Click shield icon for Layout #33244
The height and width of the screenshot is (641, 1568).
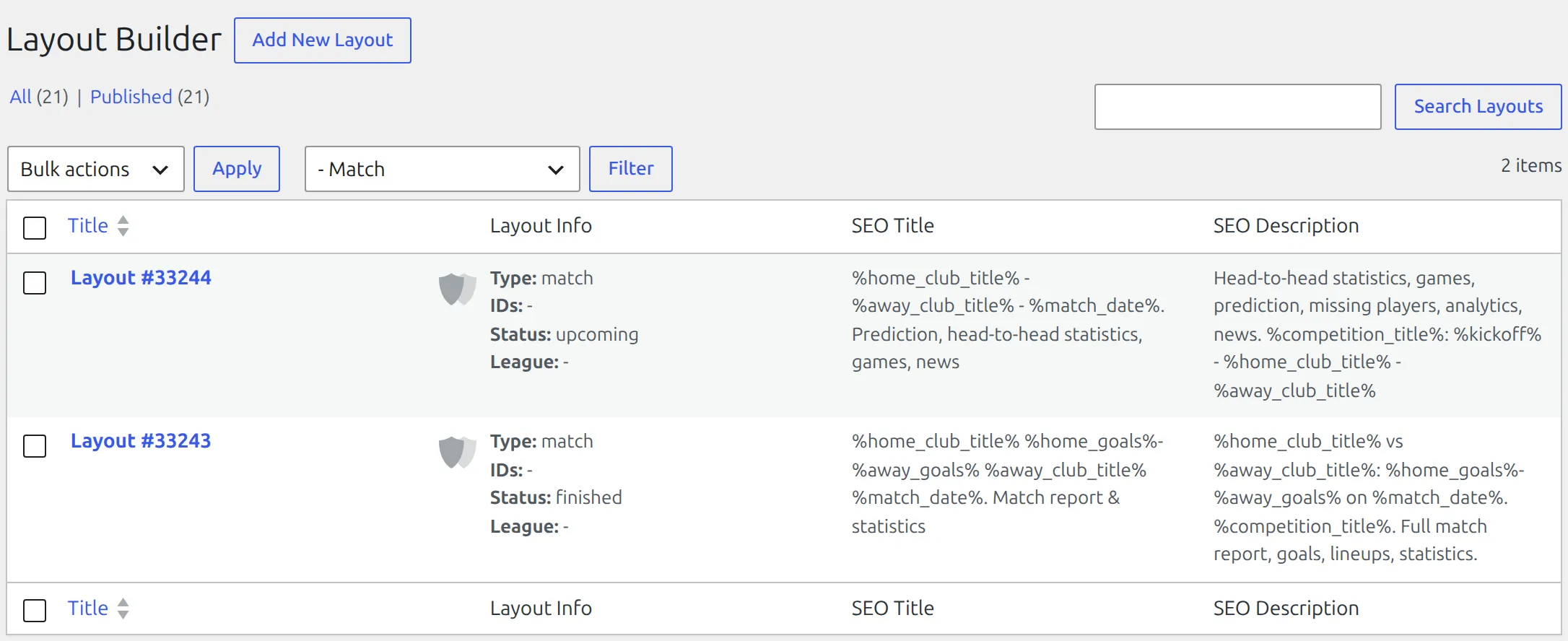[458, 289]
